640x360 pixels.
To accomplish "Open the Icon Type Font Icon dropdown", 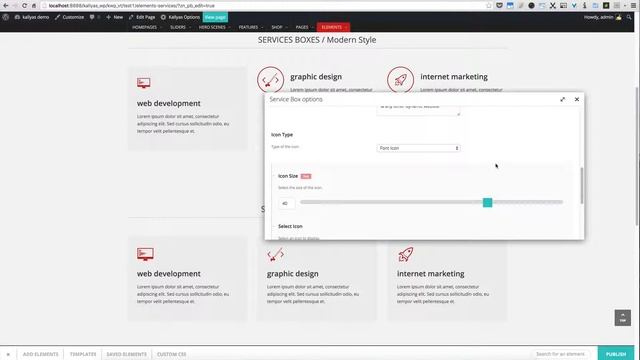I will click(x=418, y=148).
